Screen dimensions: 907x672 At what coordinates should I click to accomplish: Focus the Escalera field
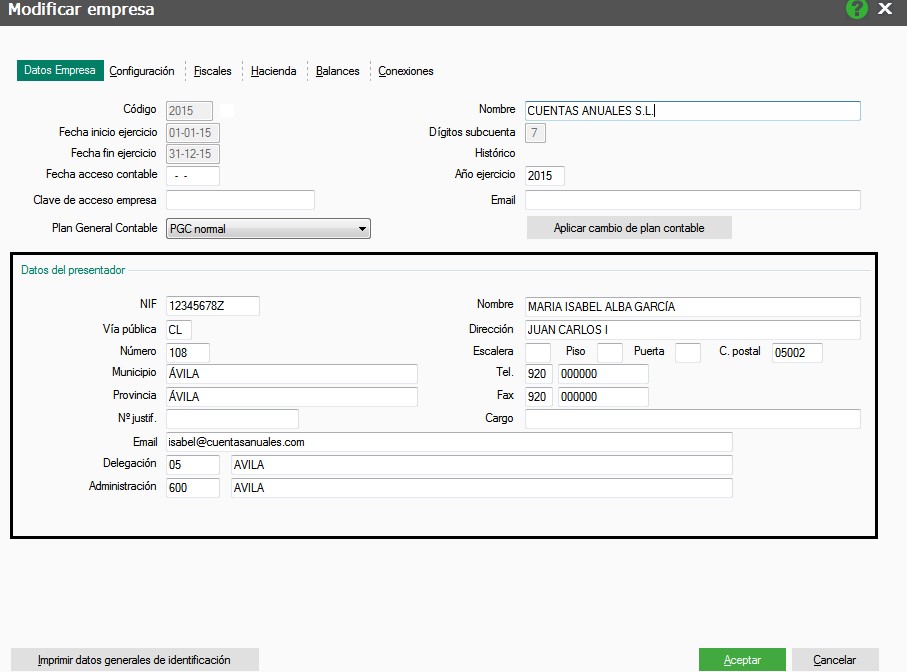pos(537,352)
